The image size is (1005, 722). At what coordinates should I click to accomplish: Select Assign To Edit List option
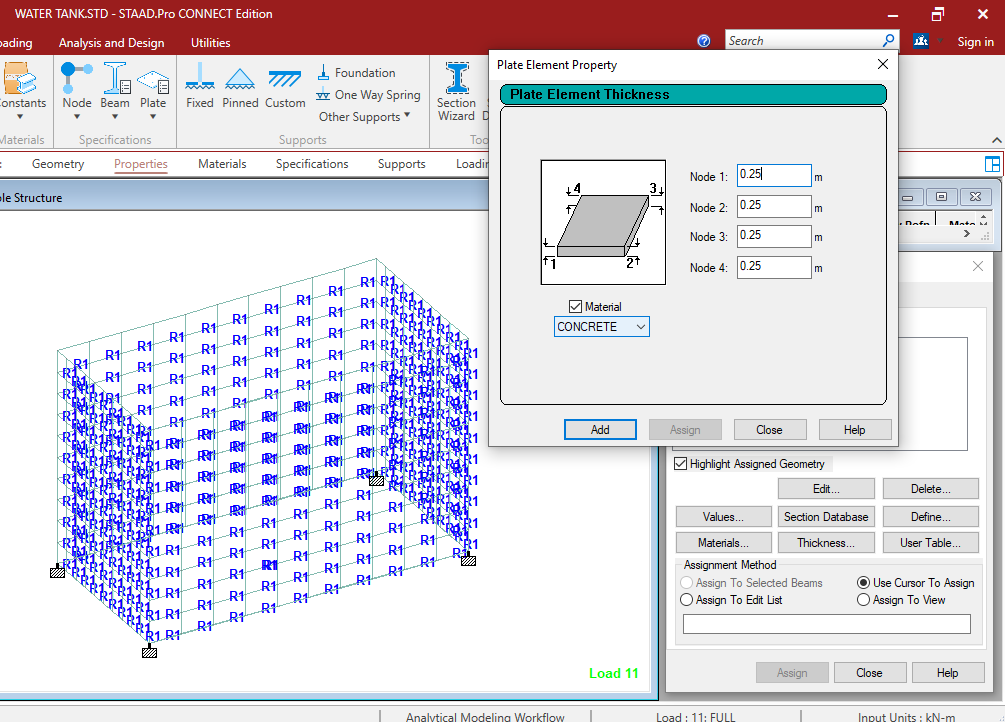[687, 600]
